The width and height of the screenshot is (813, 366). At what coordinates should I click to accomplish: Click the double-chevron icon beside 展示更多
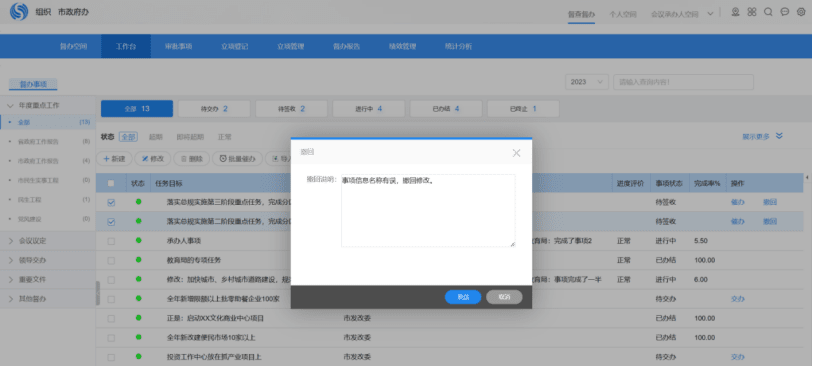[x=779, y=136]
